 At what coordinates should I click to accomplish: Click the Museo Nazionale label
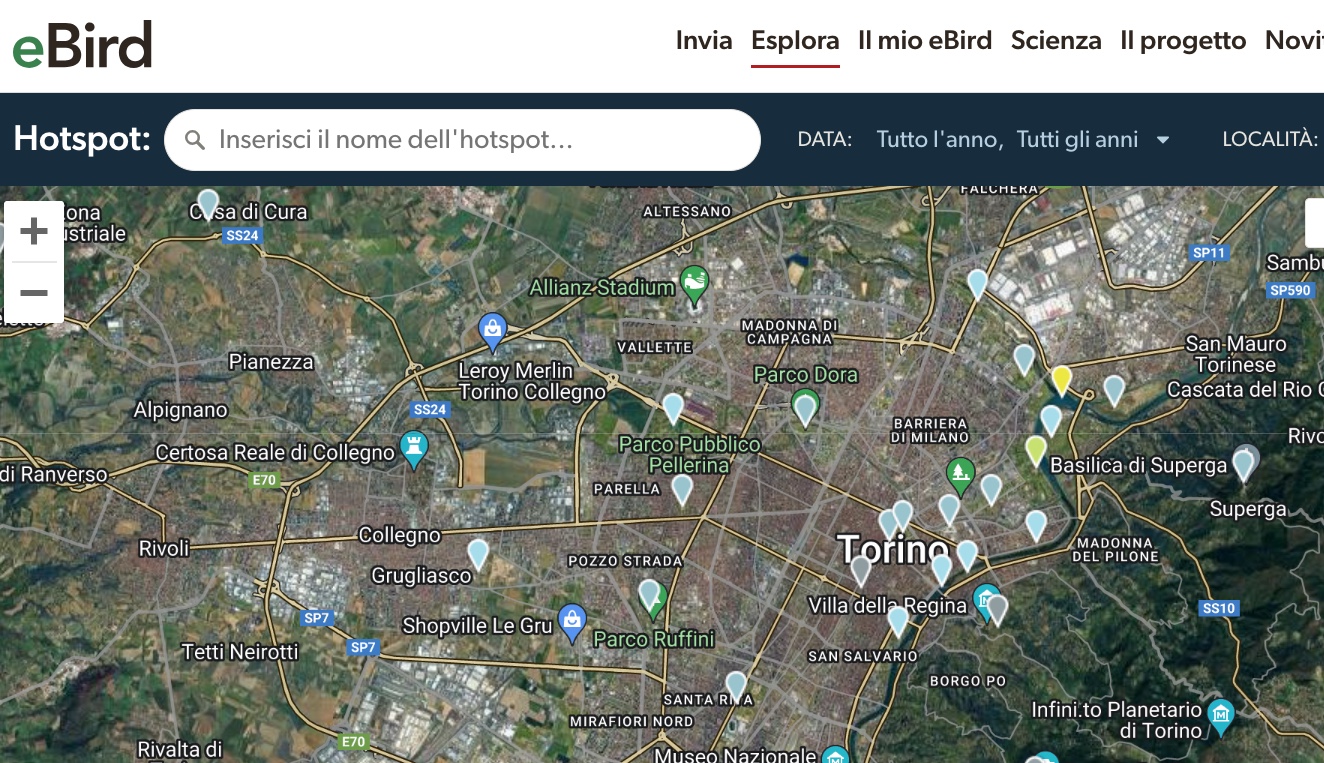(x=736, y=755)
